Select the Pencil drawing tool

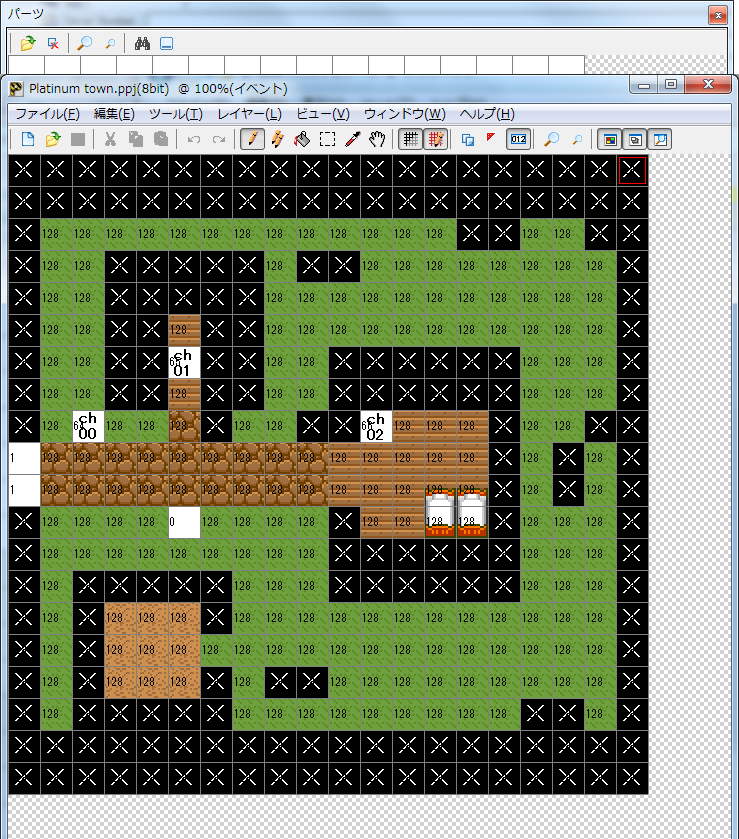254,140
